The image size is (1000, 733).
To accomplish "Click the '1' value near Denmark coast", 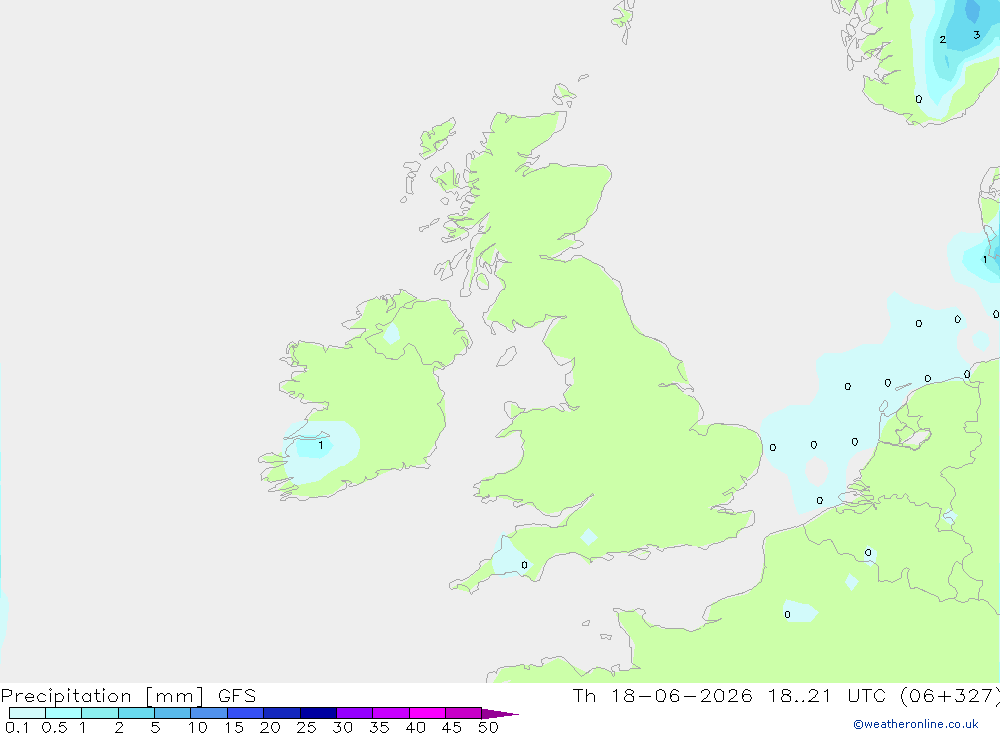I will (x=985, y=260).
